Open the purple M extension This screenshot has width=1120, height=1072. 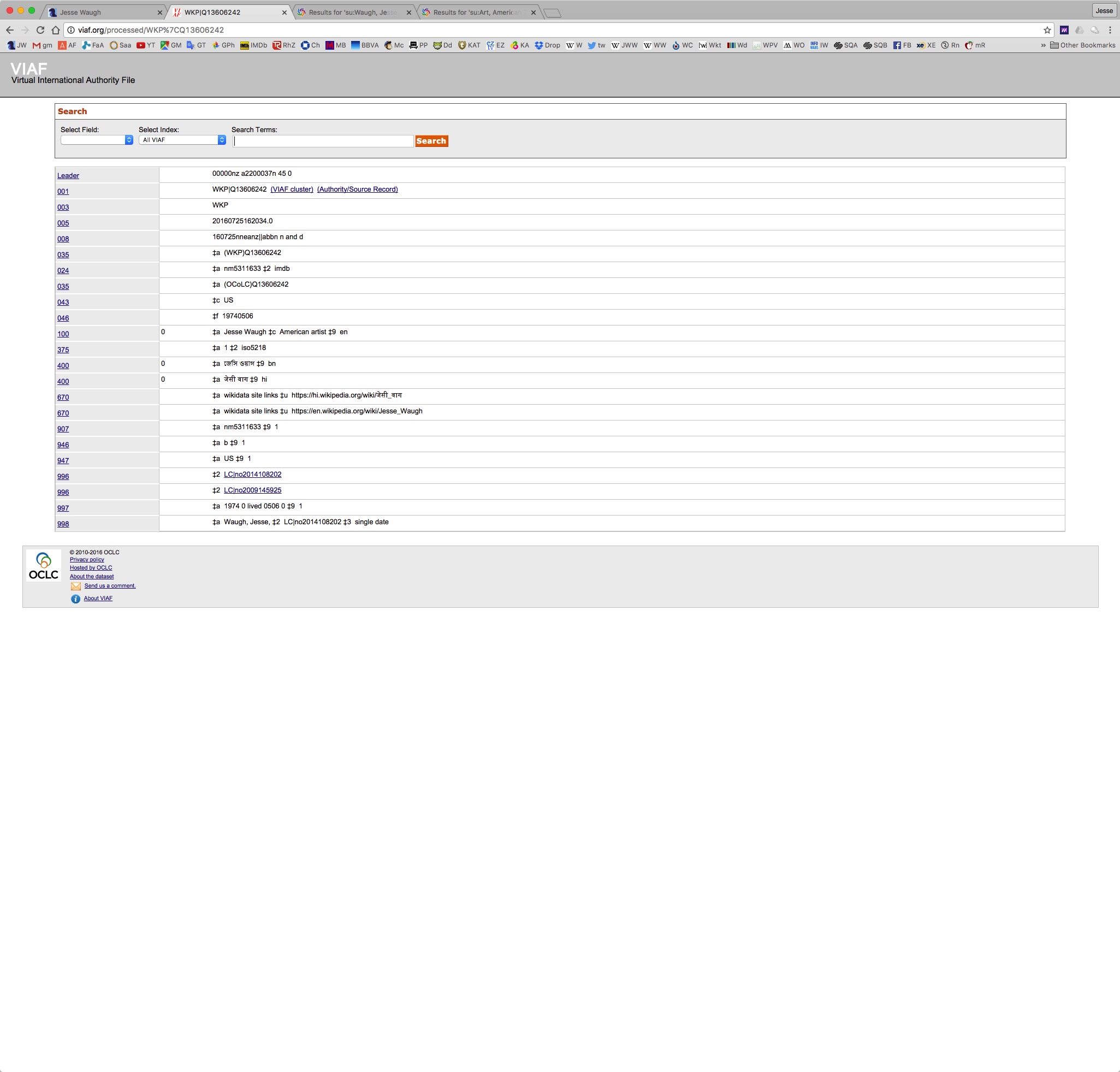click(x=1064, y=30)
